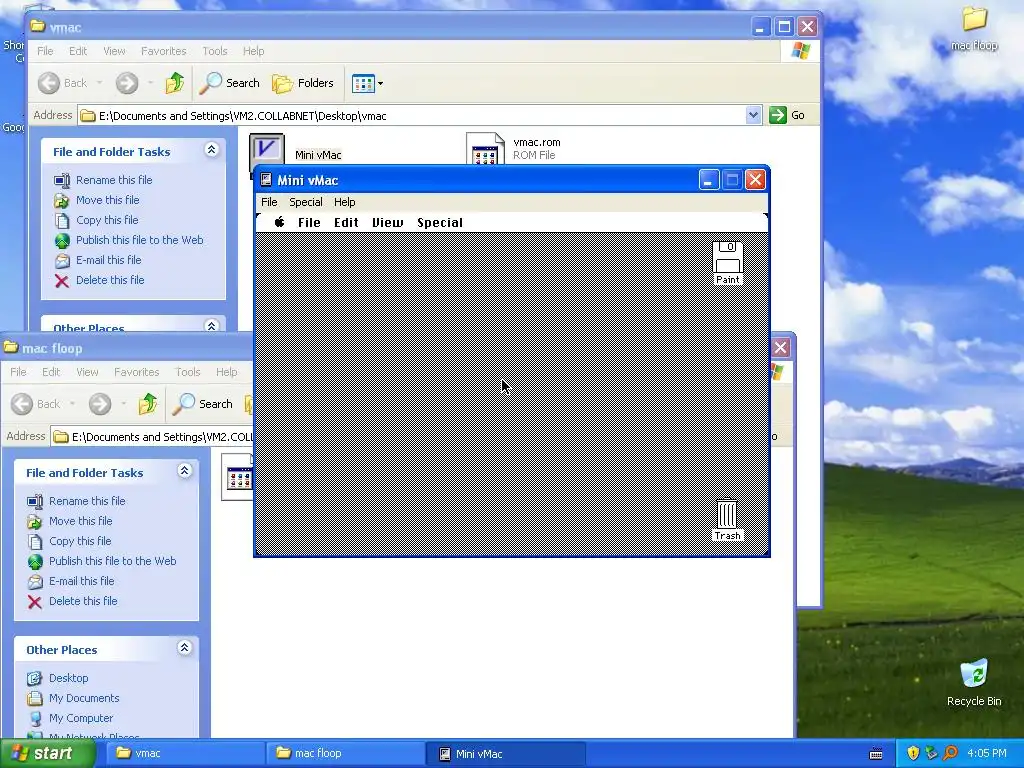1024x768 pixels.
Task: Click E-mail this file in mac floop window
Action: [82, 581]
